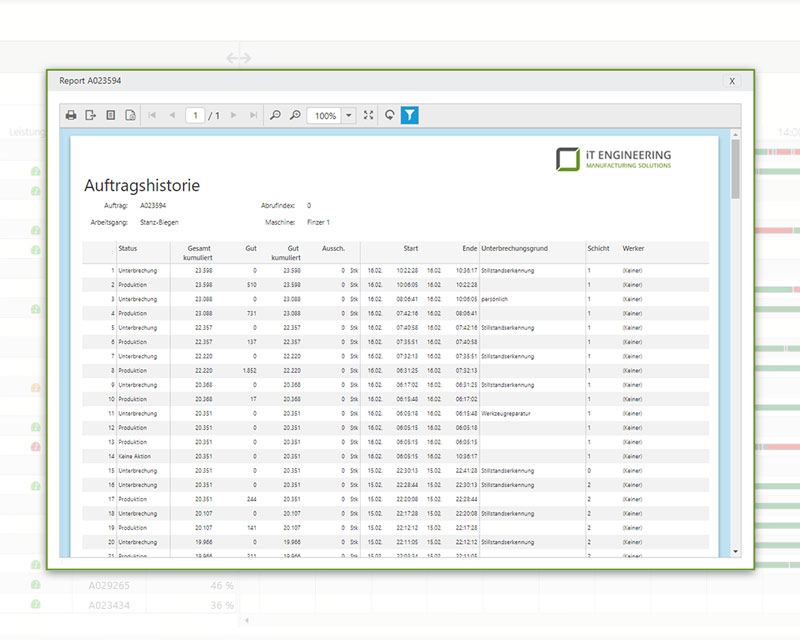The height and width of the screenshot is (640, 800).
Task: Click the export report icon
Action: point(91,116)
